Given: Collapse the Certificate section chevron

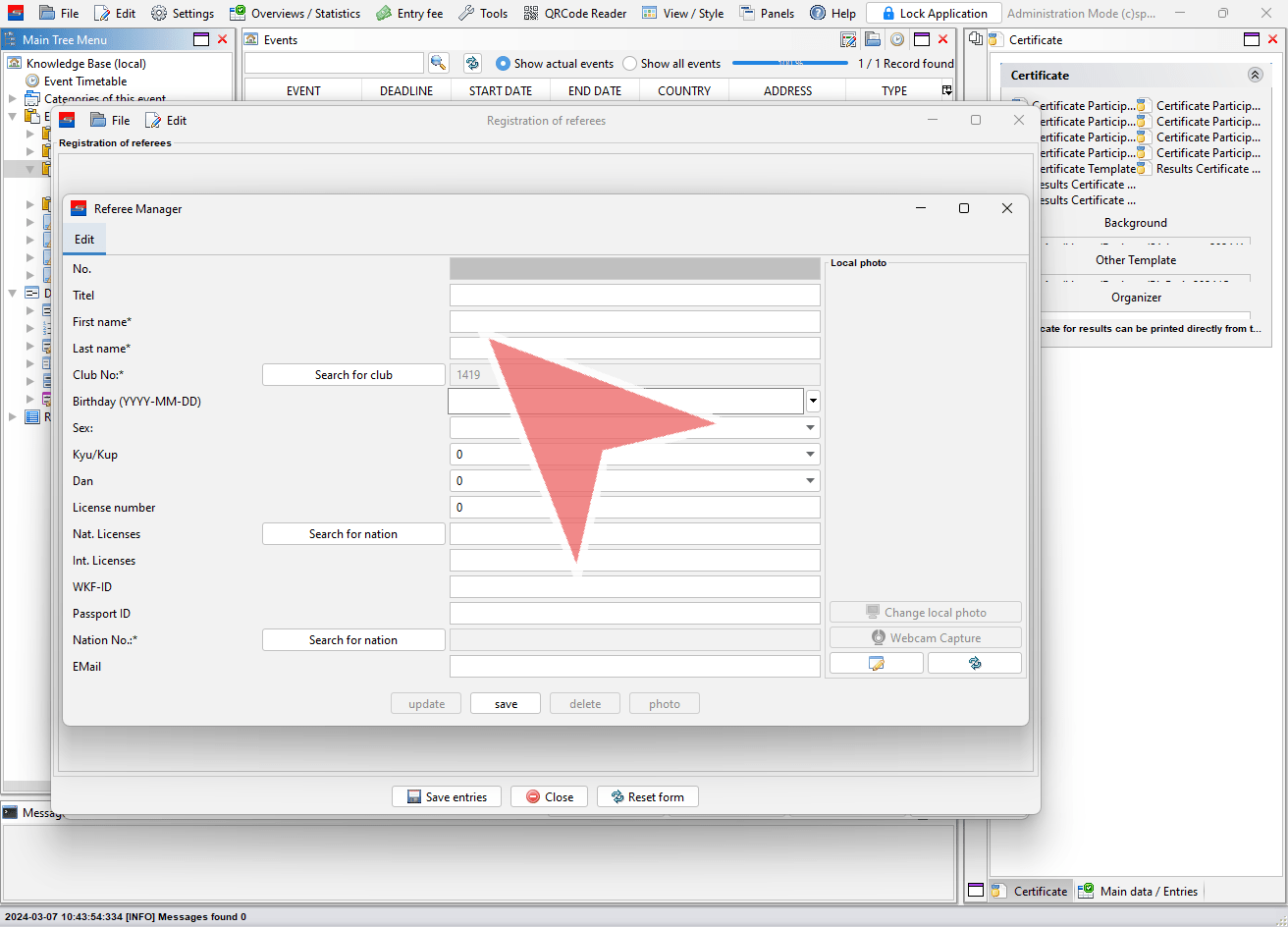Looking at the screenshot, I should pyautogui.click(x=1255, y=75).
